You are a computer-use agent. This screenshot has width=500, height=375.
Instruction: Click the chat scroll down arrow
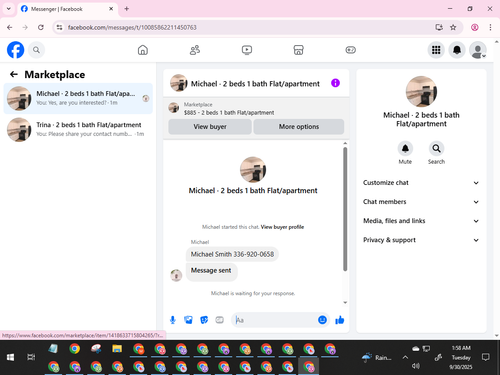point(345,302)
